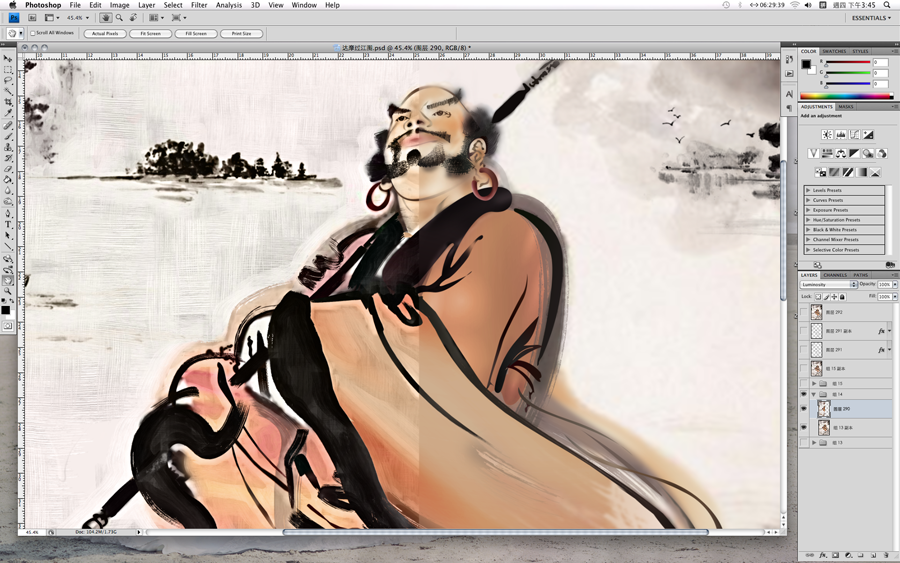Switch to the Channels tab
The width and height of the screenshot is (900, 563).
pos(835,275)
